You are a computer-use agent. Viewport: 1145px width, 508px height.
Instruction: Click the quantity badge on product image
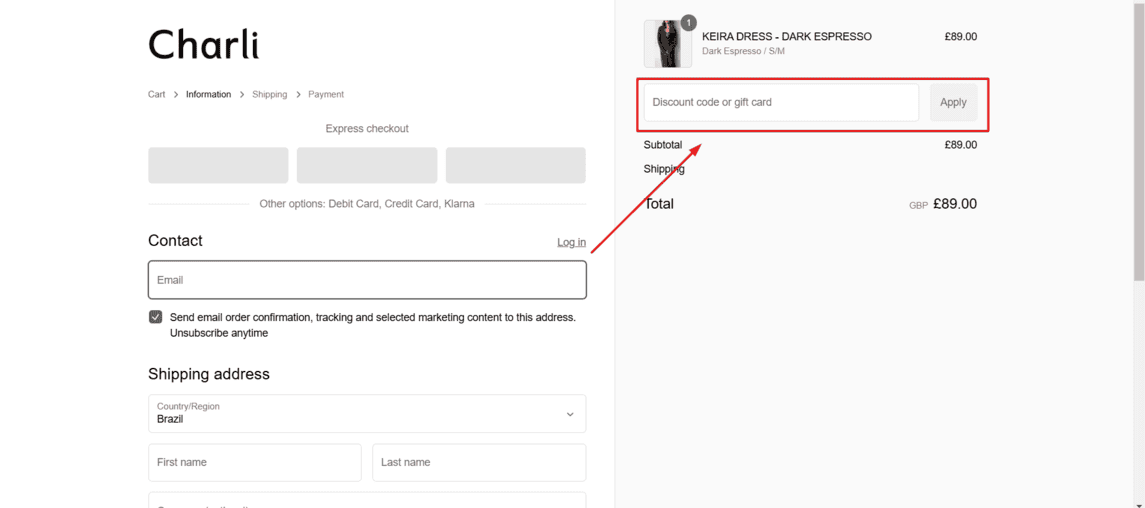689,23
